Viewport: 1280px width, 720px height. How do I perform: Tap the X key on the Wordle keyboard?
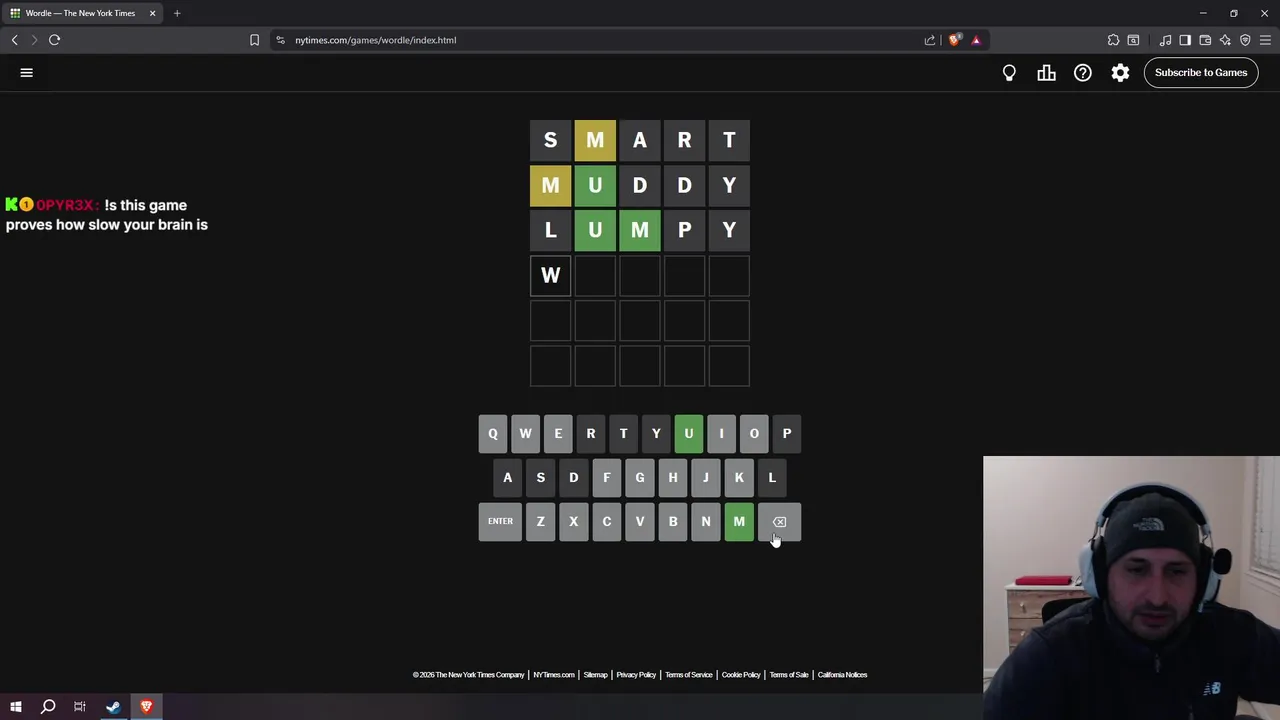574,521
